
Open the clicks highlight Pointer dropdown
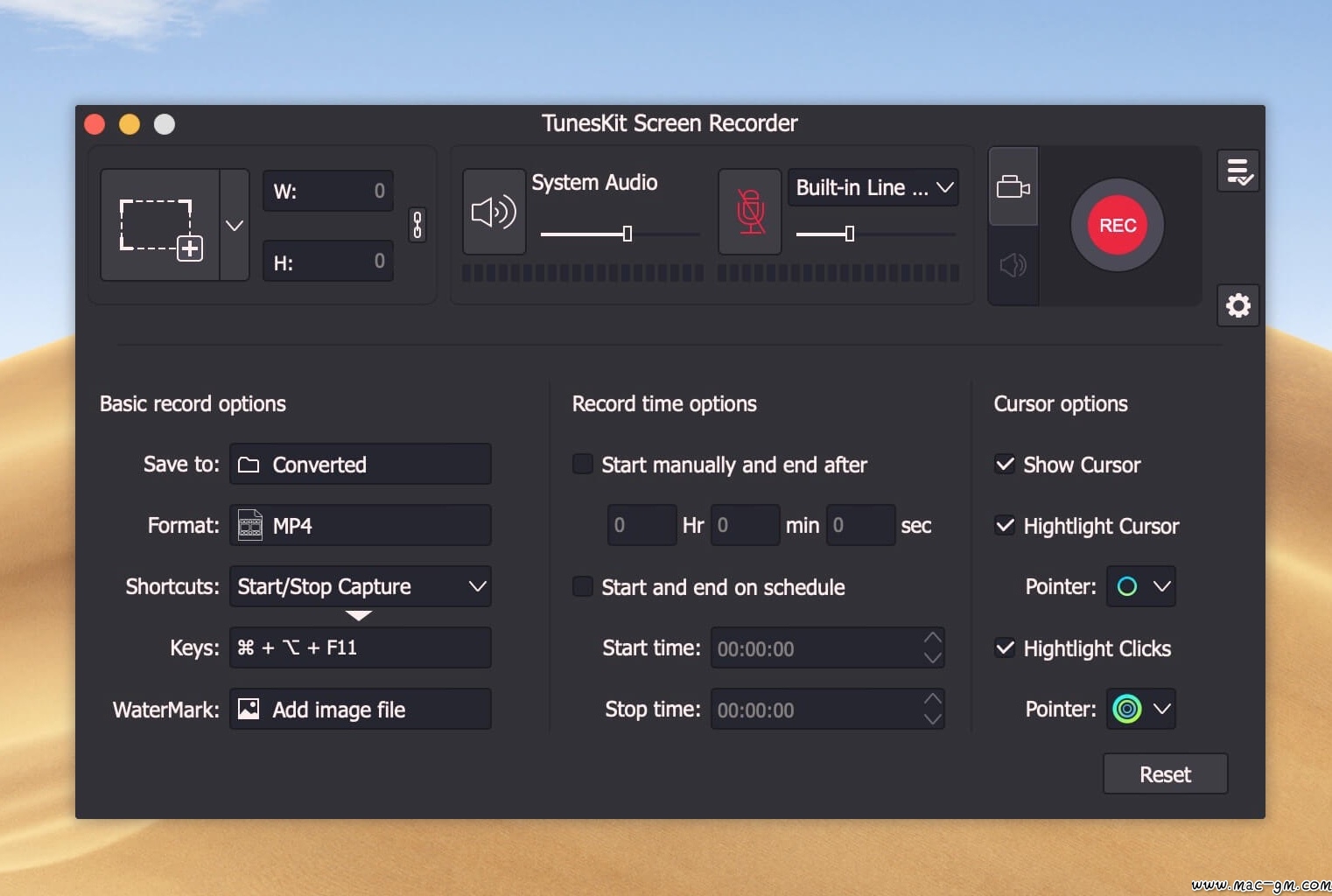point(1141,709)
